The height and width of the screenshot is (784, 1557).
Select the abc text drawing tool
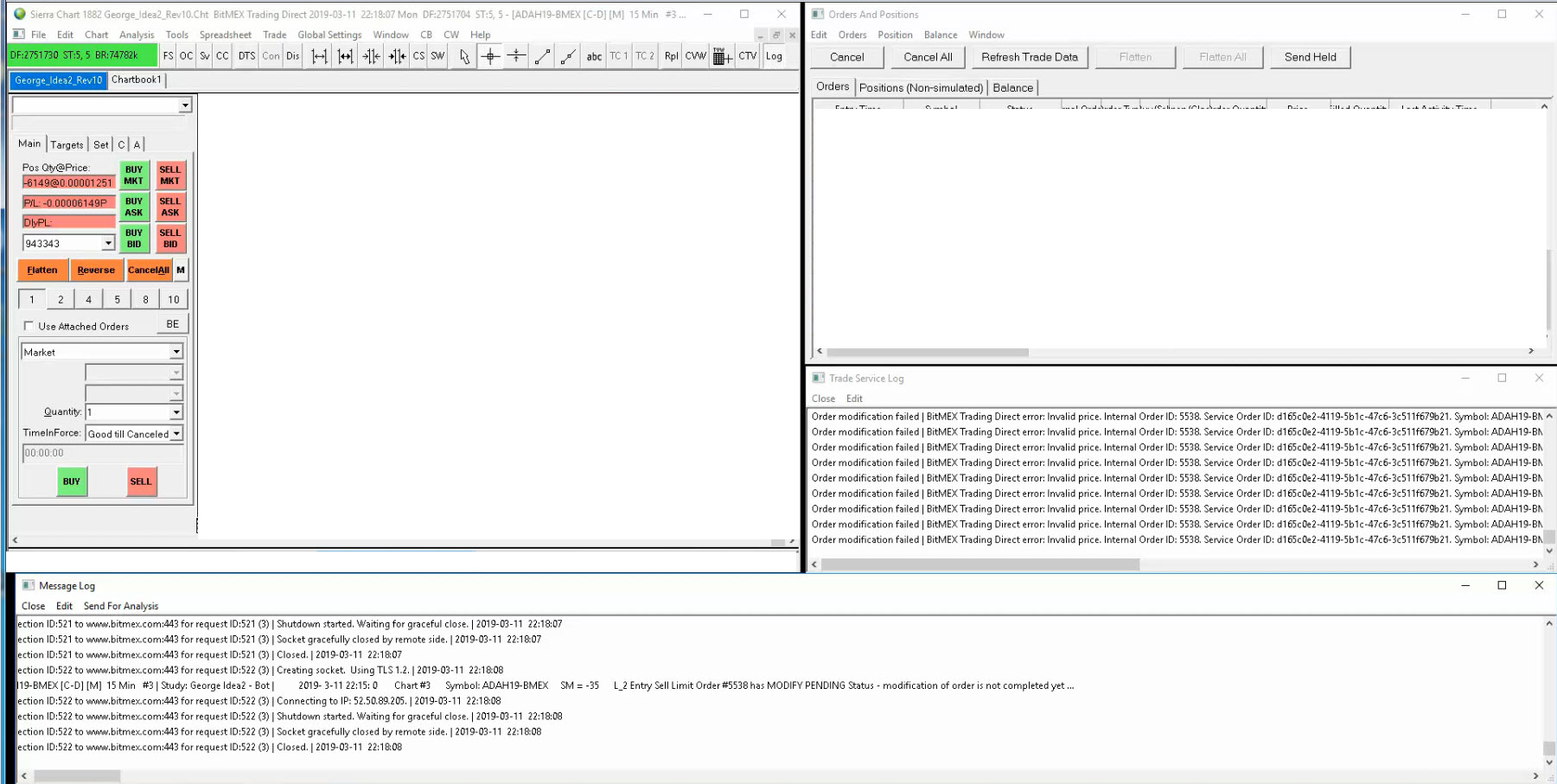tap(594, 56)
